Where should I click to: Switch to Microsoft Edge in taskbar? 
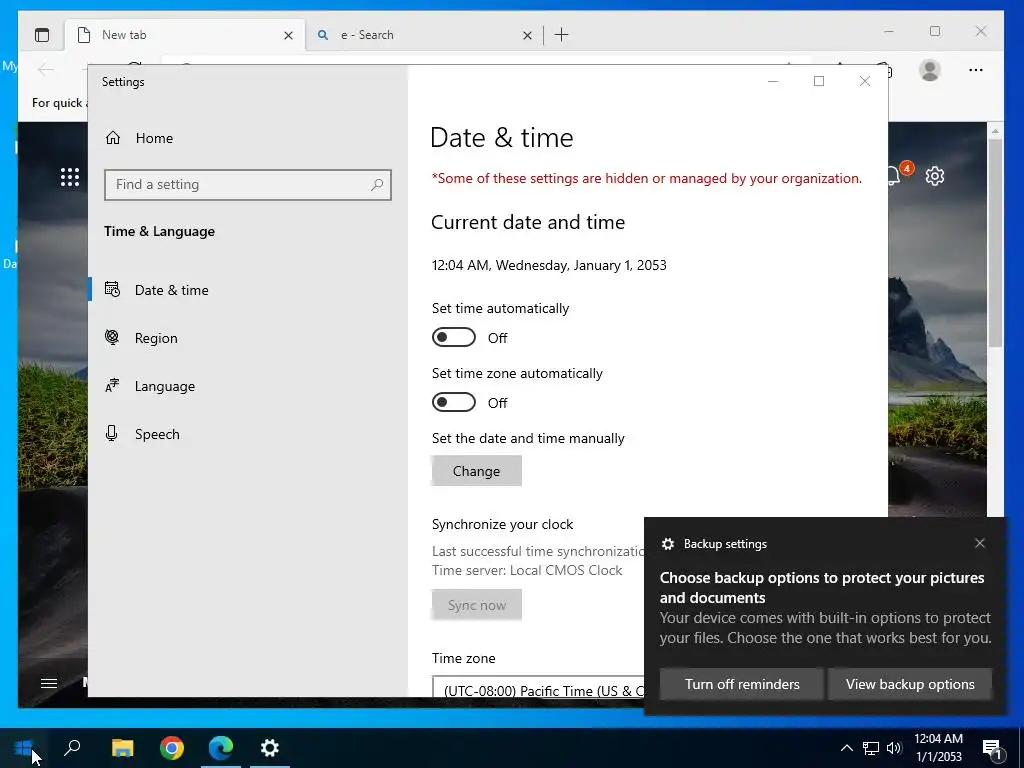(x=221, y=748)
